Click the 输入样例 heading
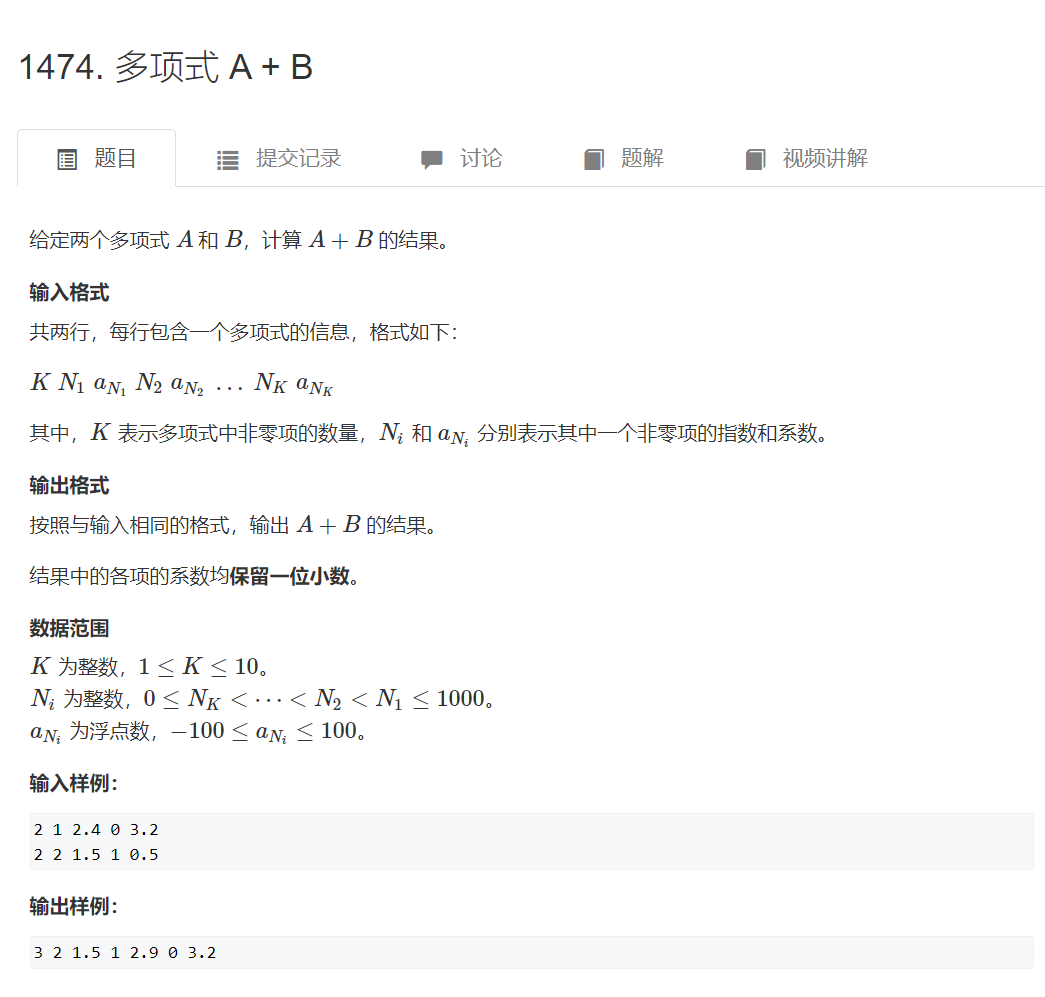 click(x=73, y=783)
